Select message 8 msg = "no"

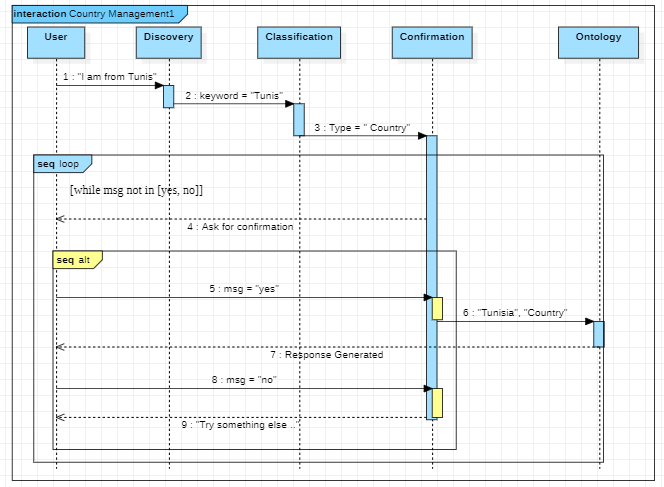pos(244,380)
